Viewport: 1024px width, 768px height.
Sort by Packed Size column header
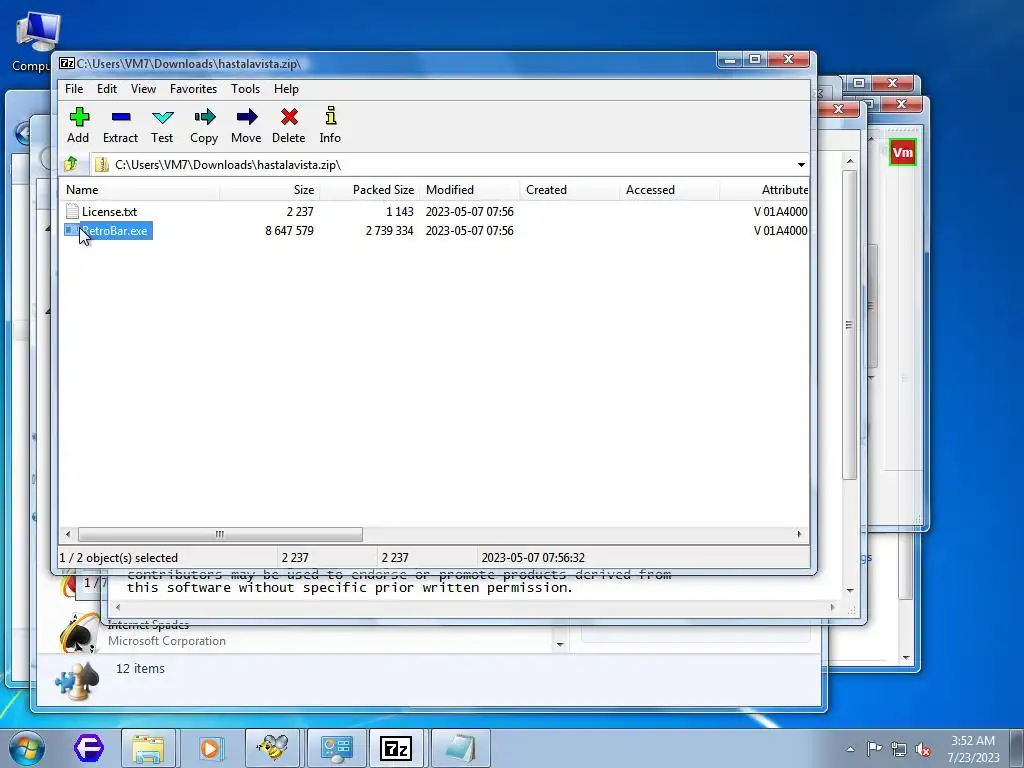pyautogui.click(x=369, y=190)
